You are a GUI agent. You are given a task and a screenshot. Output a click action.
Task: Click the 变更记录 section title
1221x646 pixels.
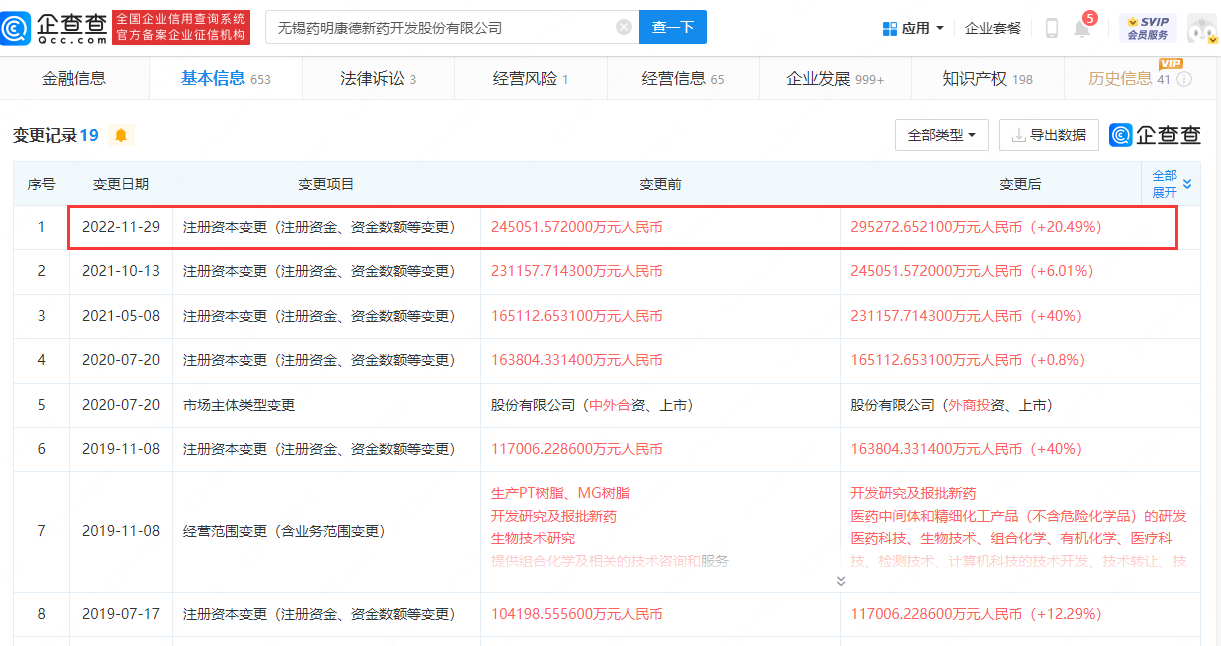pos(45,135)
